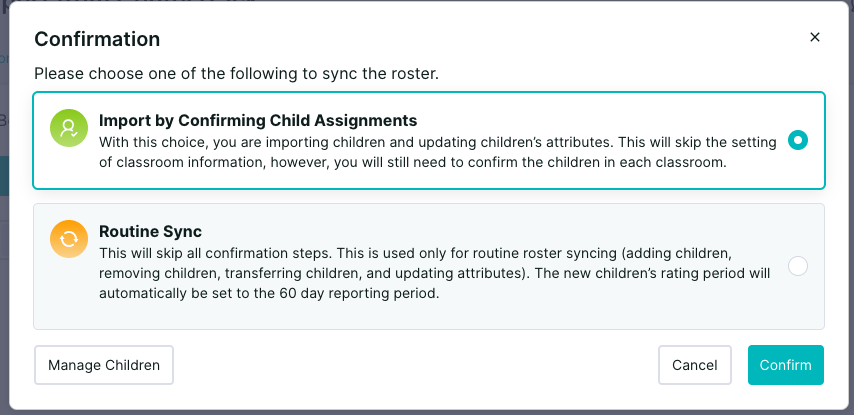Viewport: 854px width, 415px height.
Task: Confirm the selected sync option
Action: pyautogui.click(x=785, y=365)
